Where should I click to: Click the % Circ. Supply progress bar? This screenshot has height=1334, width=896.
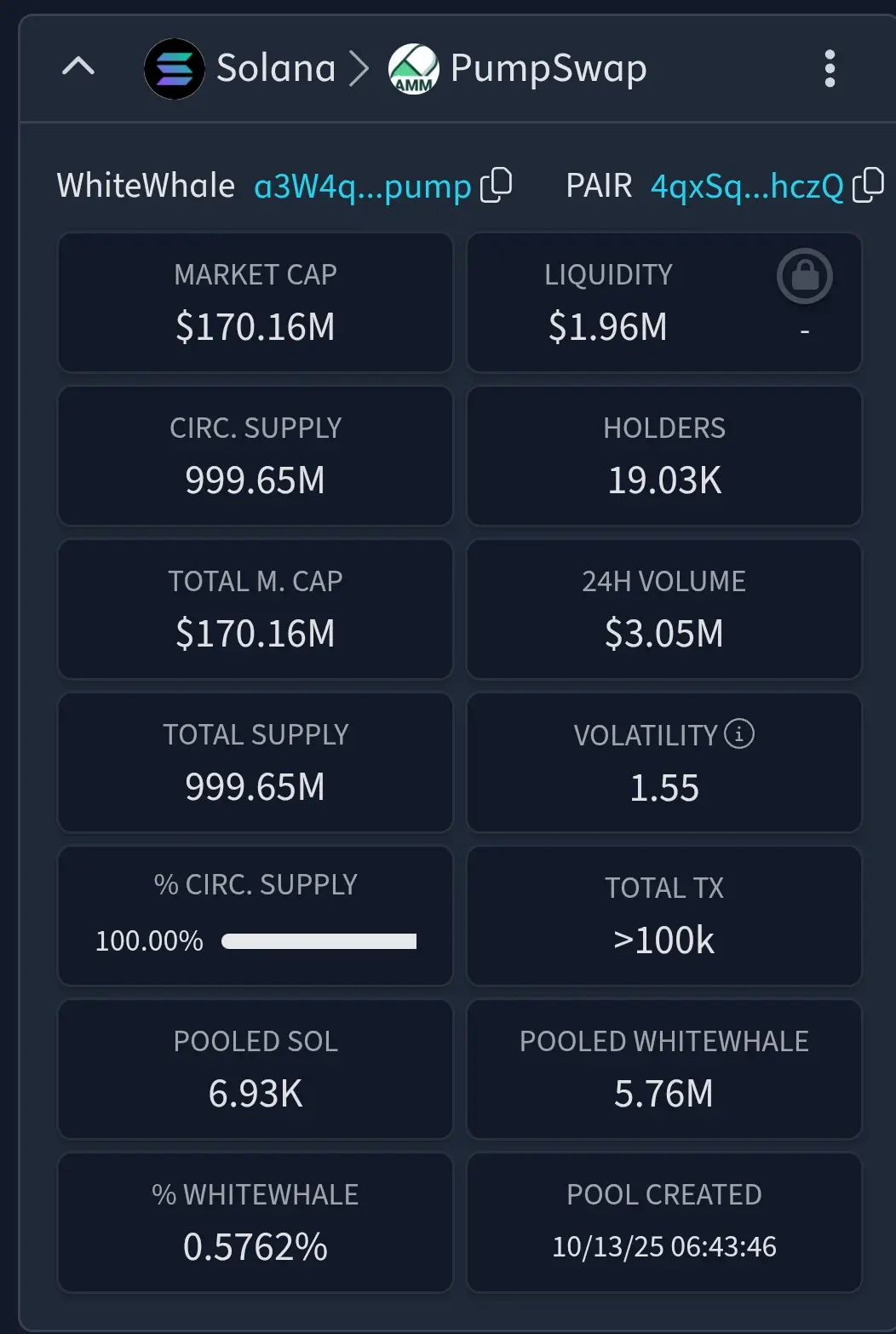(319, 941)
